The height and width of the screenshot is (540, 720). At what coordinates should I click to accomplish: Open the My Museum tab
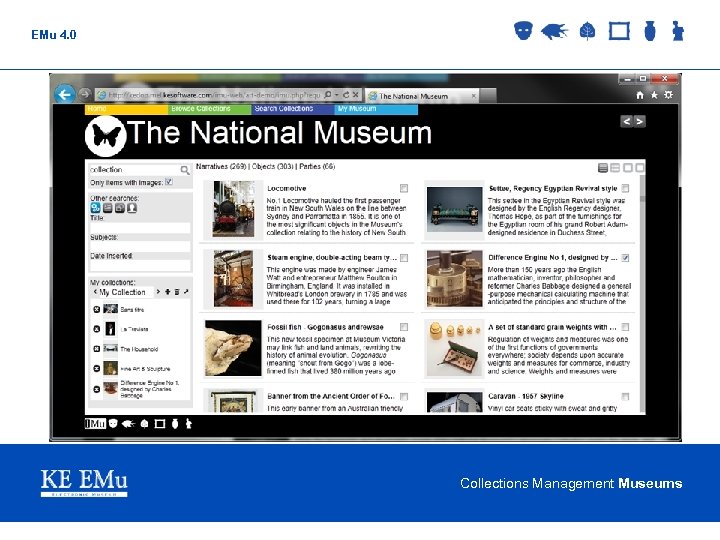(x=376, y=109)
